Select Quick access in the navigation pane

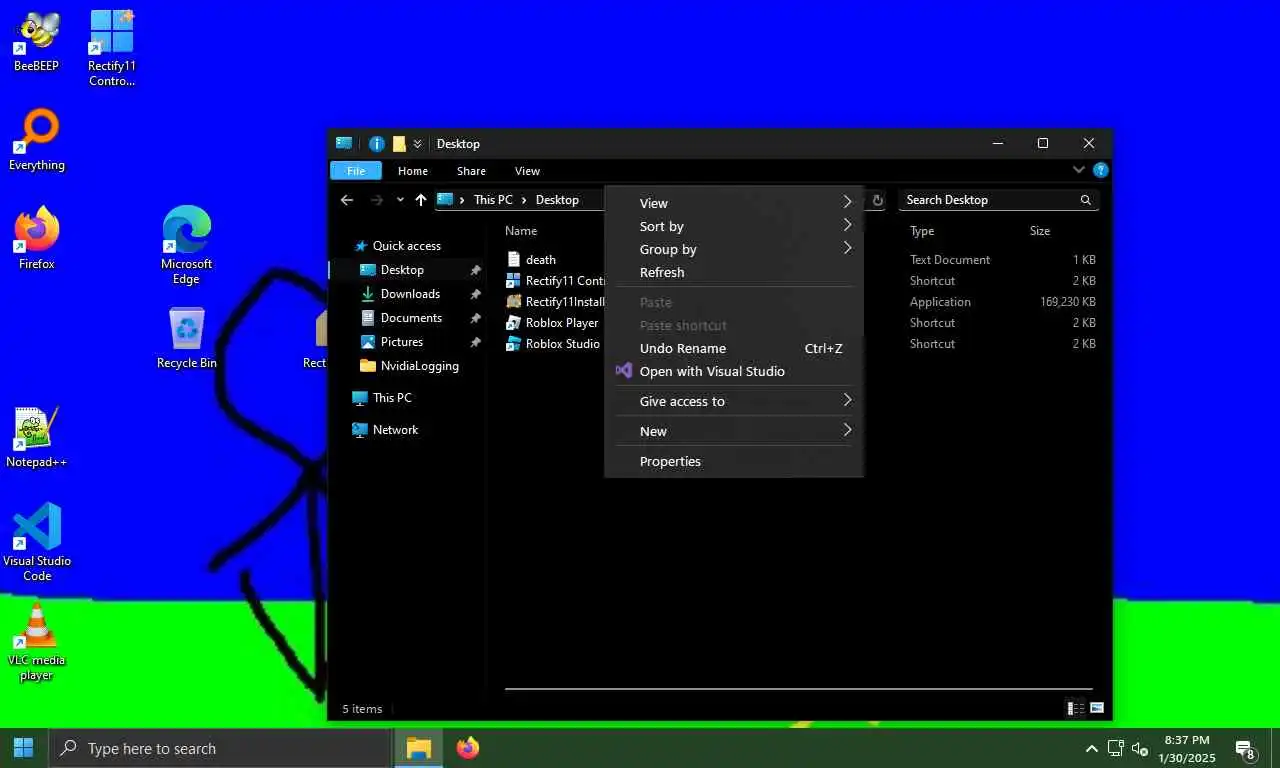tap(406, 246)
